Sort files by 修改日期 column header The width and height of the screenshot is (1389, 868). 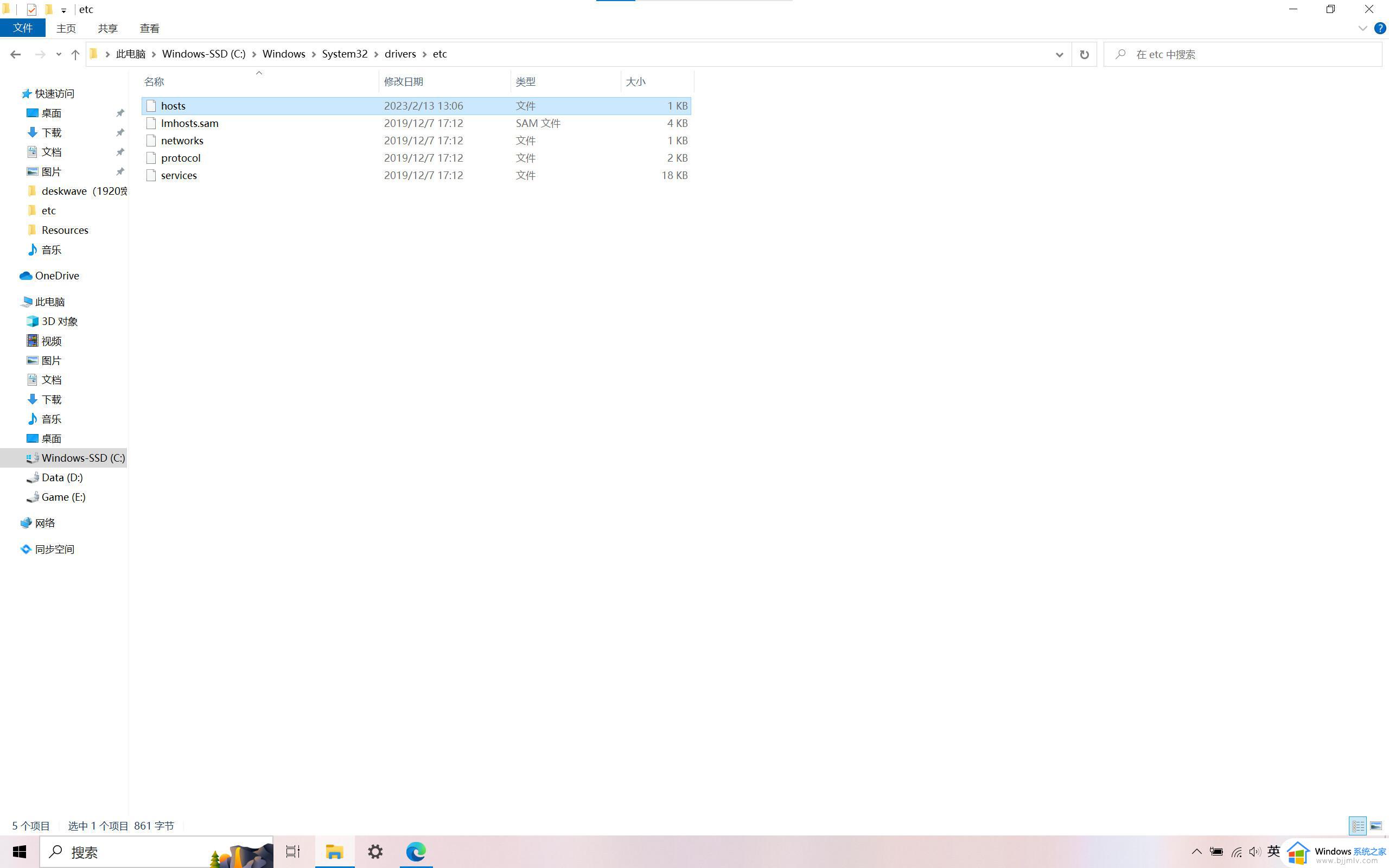[x=404, y=81]
